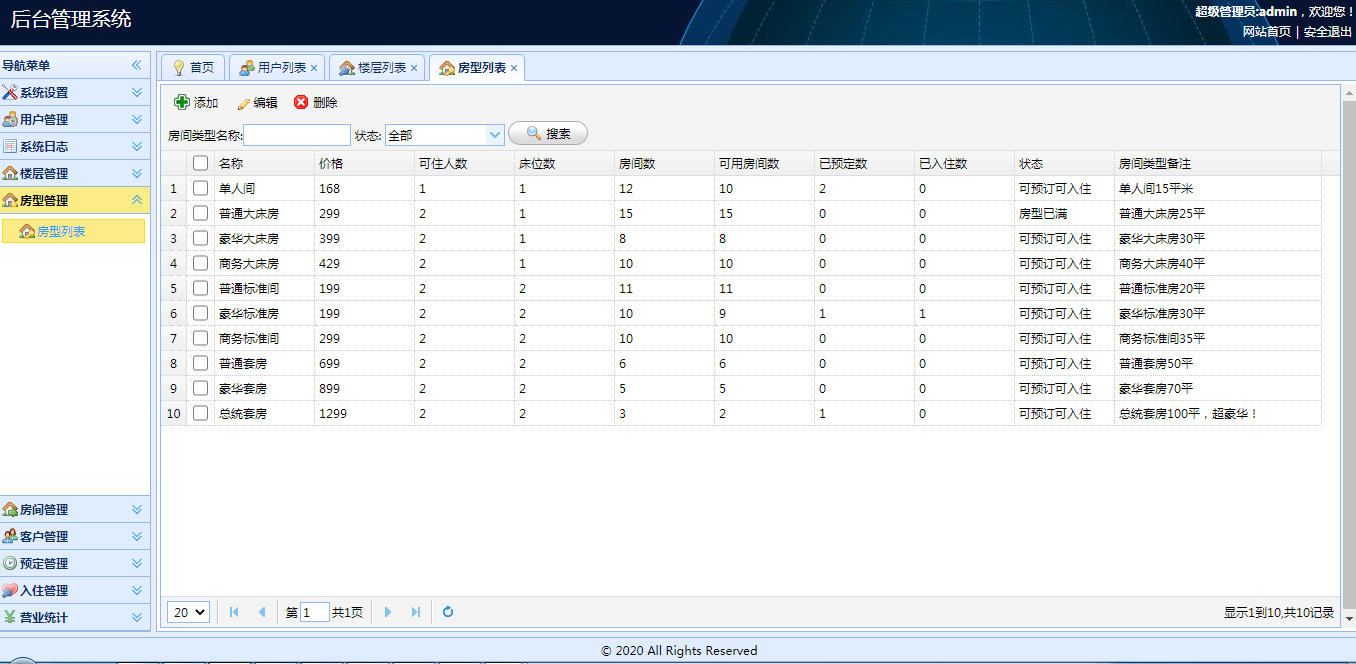1356x664 pixels.
Task: Close the 楼层列表 tab
Action: pos(414,68)
